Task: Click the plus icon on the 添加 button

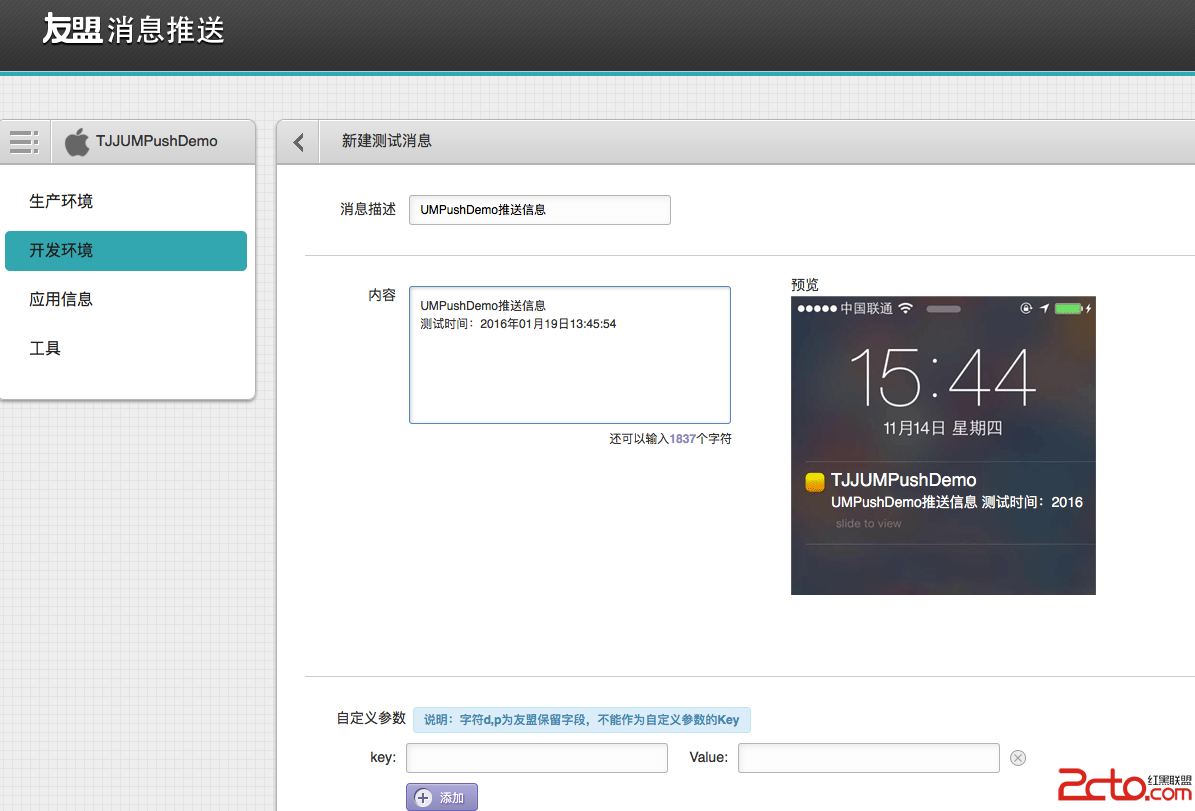Action: 423,798
